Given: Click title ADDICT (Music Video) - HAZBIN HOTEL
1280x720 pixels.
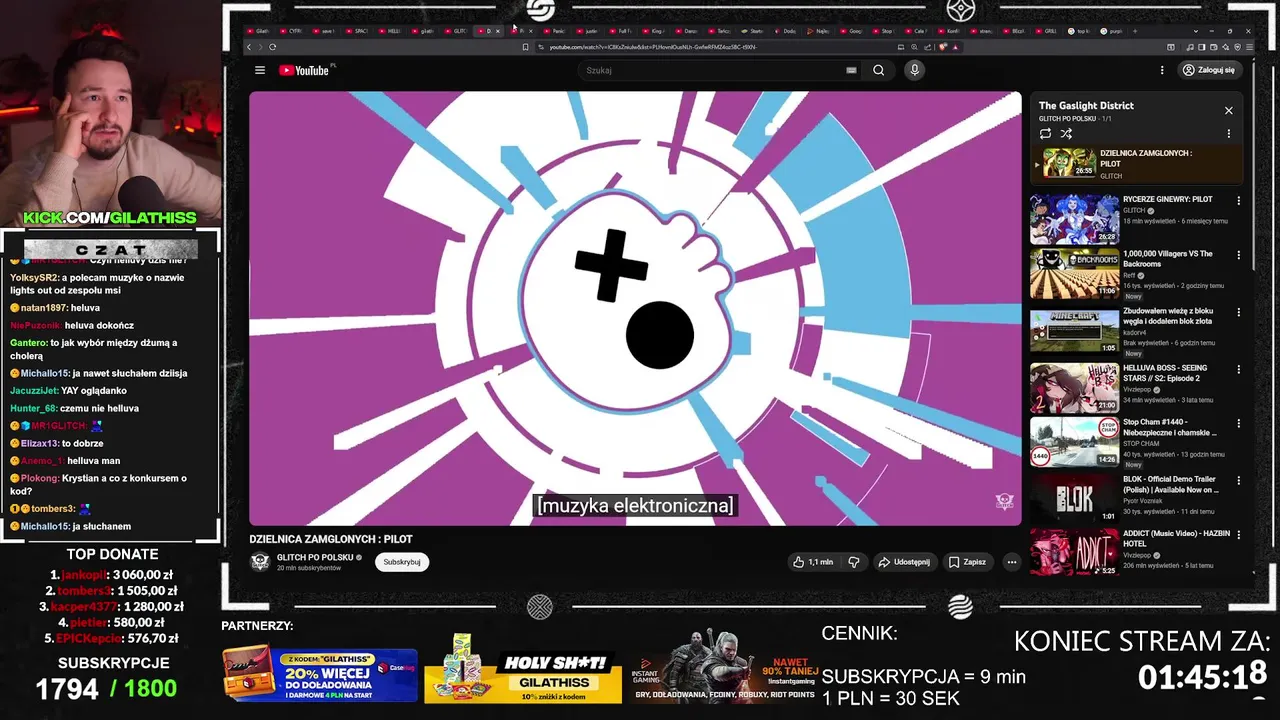Looking at the screenshot, I should 1176,539.
